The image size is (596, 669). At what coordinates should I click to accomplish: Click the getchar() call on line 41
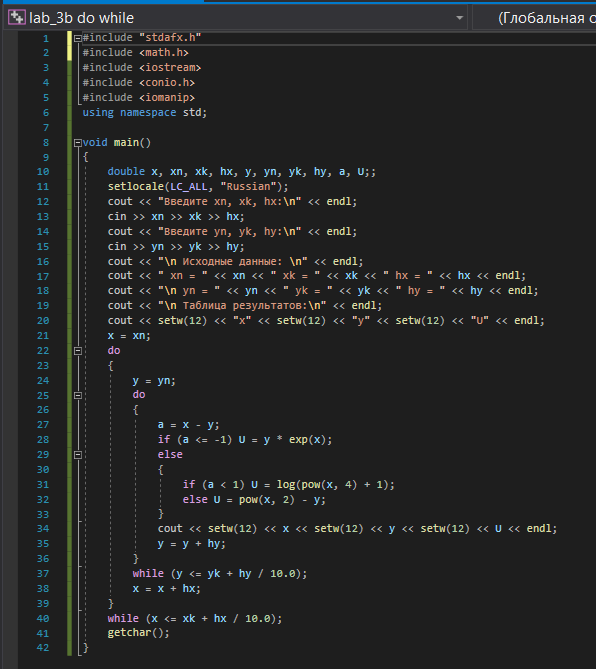(138, 633)
